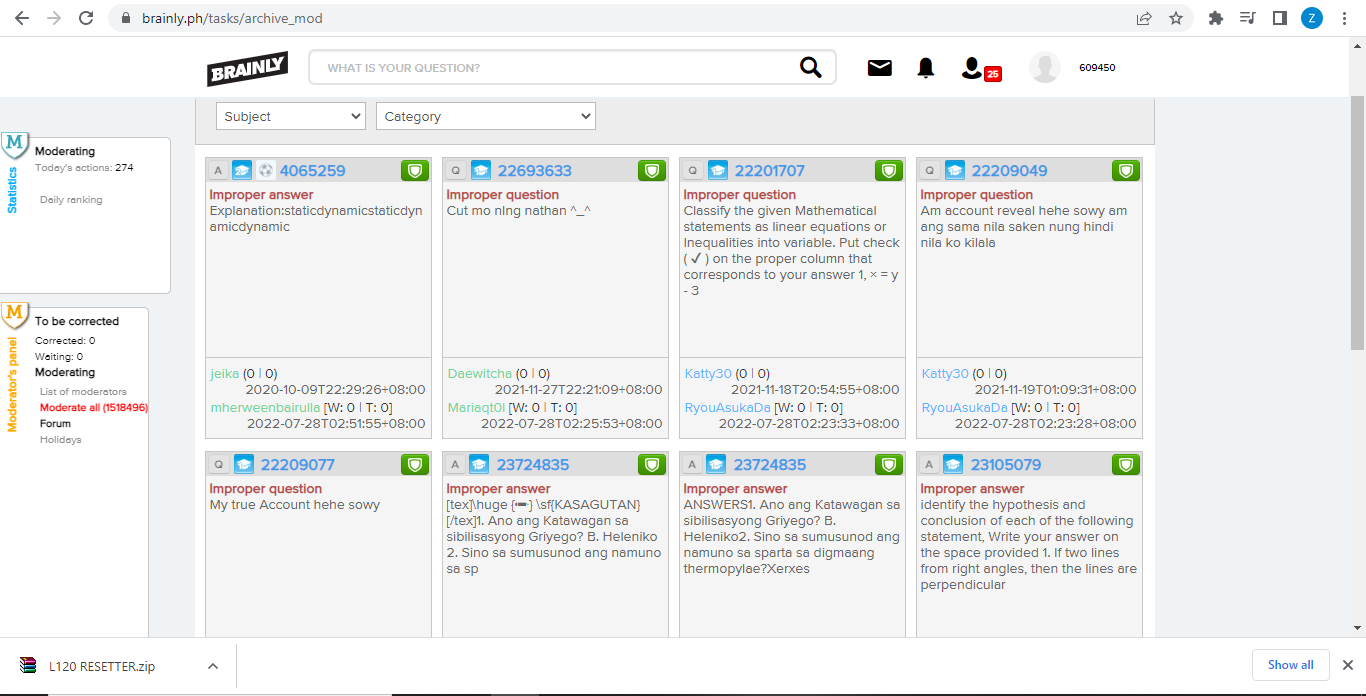Click Moderate all (1518496) link
Image resolution: width=1366 pixels, height=696 pixels.
click(x=94, y=408)
